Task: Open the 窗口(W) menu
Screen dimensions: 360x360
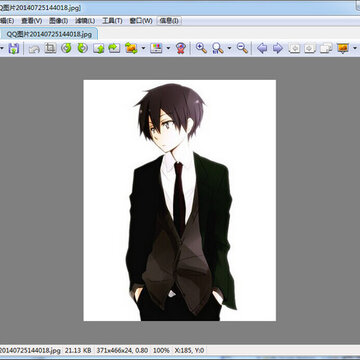Action: pos(141,21)
